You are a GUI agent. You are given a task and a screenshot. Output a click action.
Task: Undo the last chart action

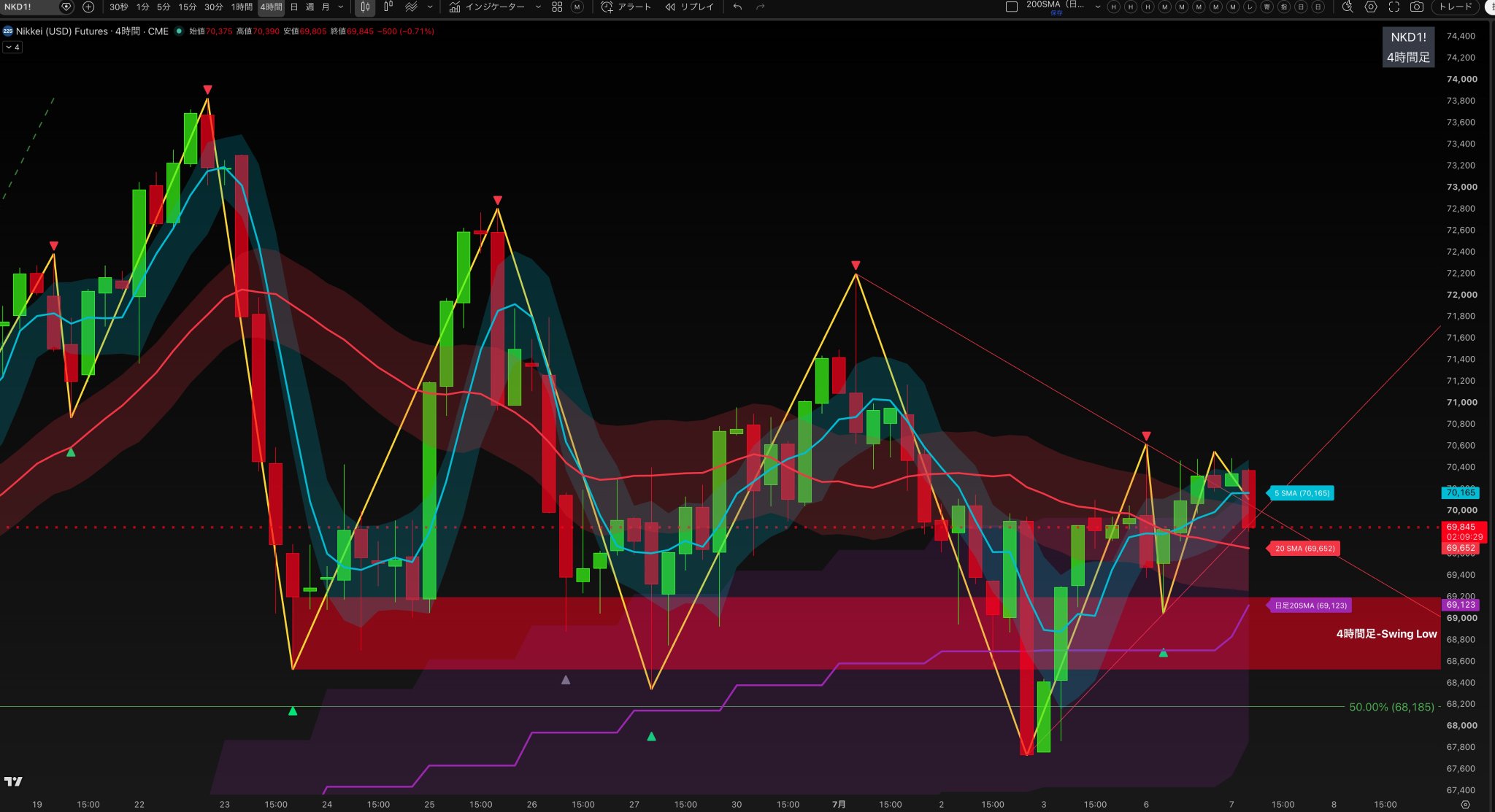(x=738, y=7)
